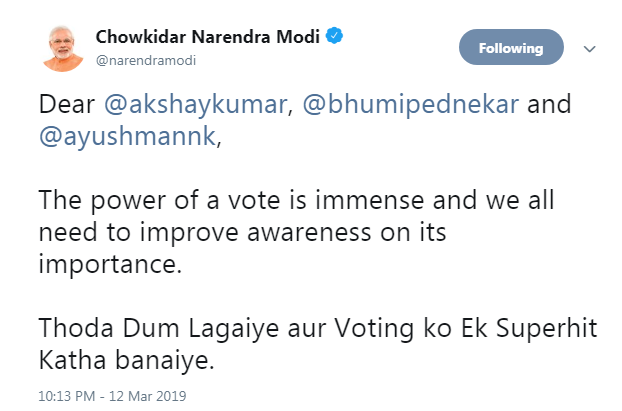Click the blue verified badge icon
This screenshot has height=411, width=622.
tap(334, 36)
